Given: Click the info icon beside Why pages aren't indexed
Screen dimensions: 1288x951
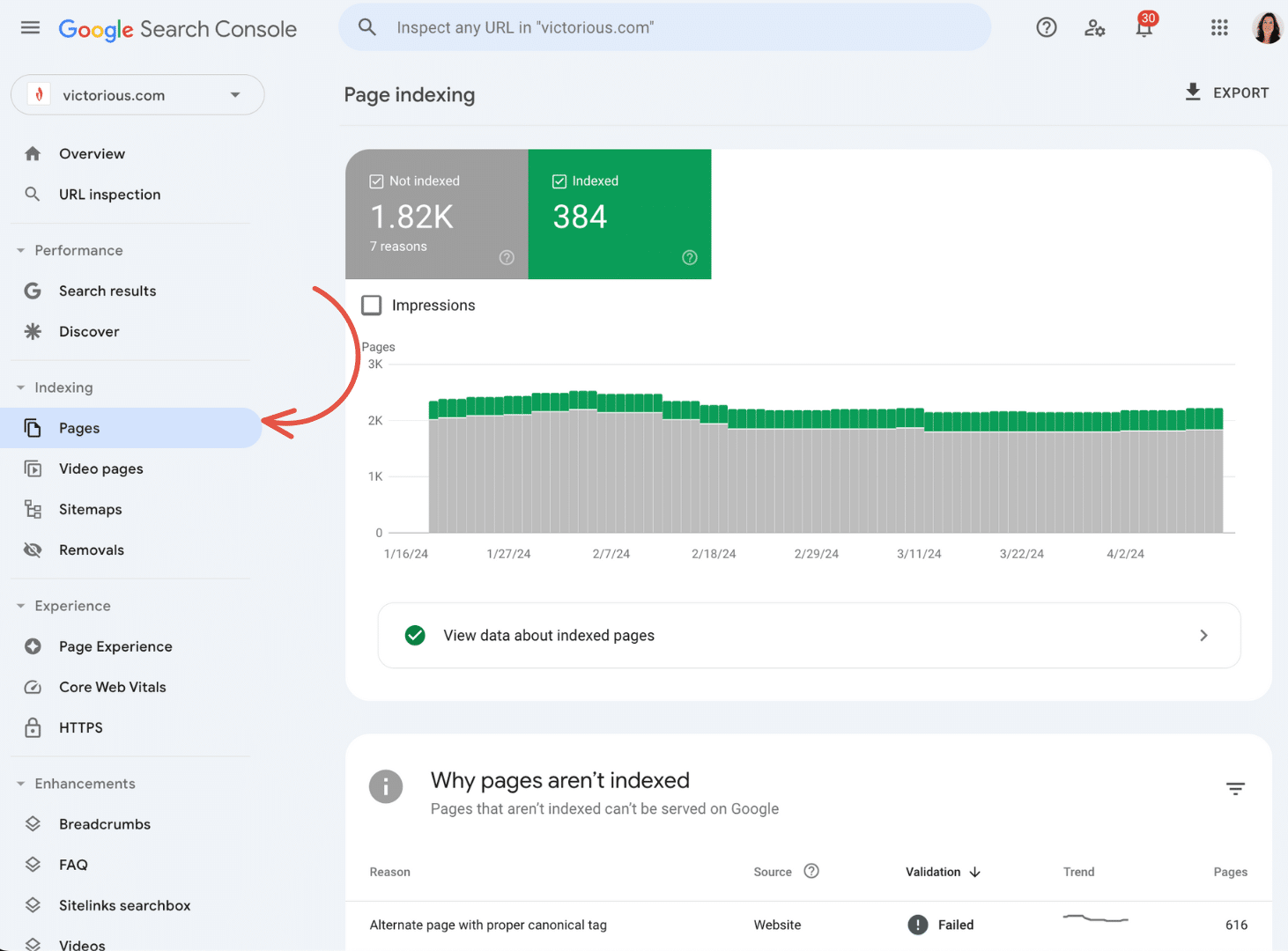Looking at the screenshot, I should click(386, 786).
